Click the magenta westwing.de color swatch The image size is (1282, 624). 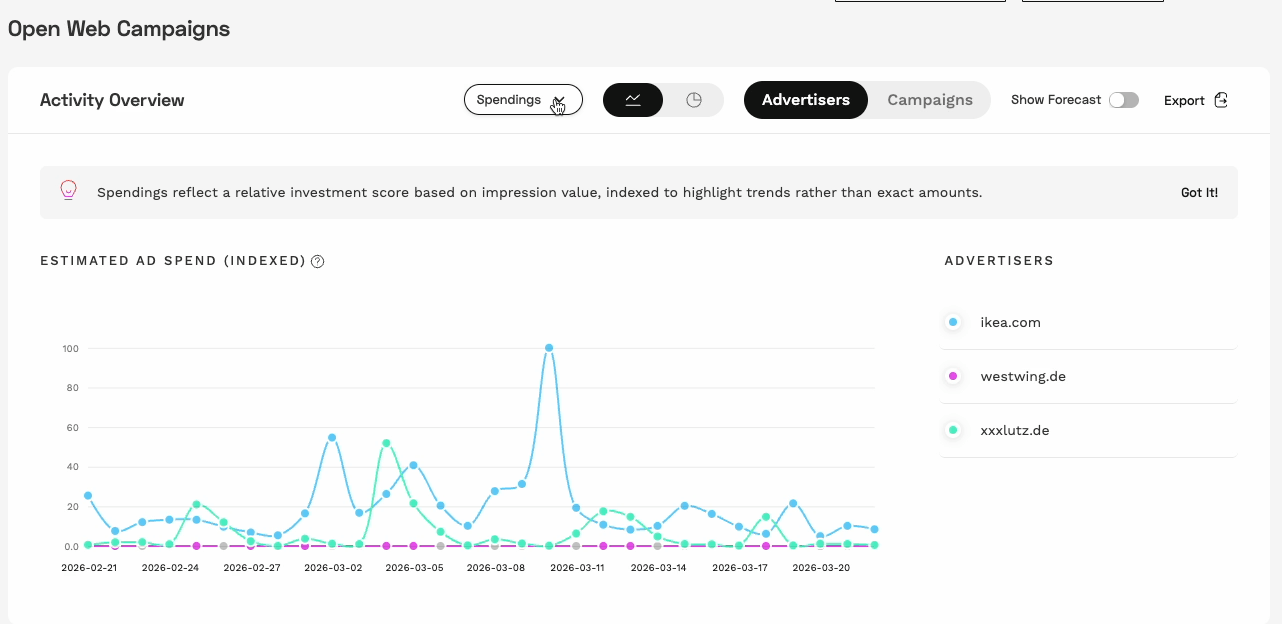(x=951, y=376)
